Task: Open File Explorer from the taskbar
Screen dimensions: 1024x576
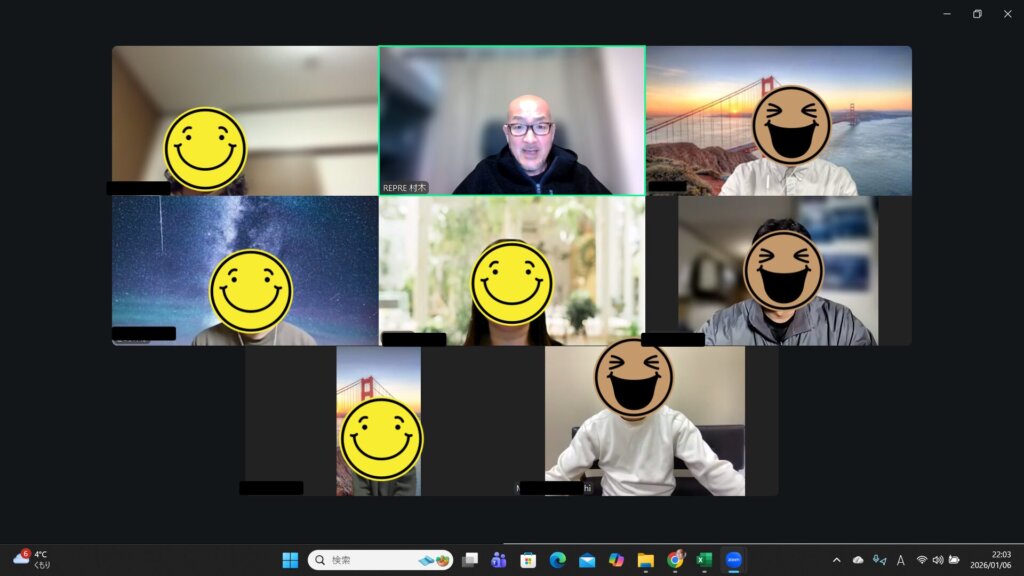Action: (x=646, y=560)
